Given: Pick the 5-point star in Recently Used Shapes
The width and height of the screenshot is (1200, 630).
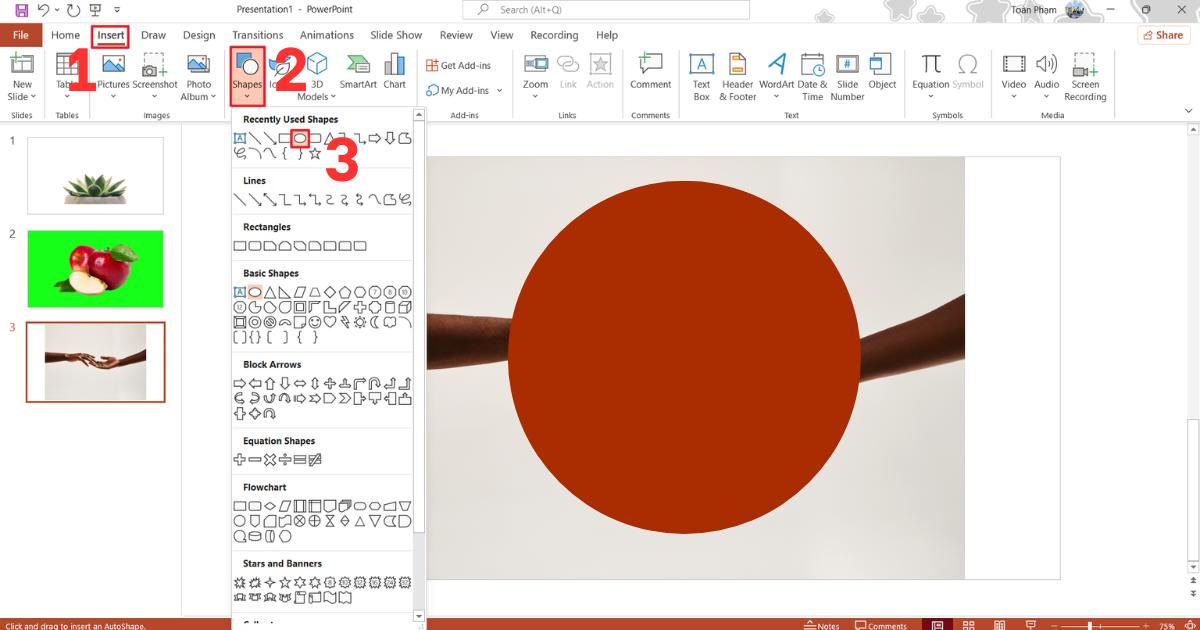Looking at the screenshot, I should pyautogui.click(x=315, y=153).
